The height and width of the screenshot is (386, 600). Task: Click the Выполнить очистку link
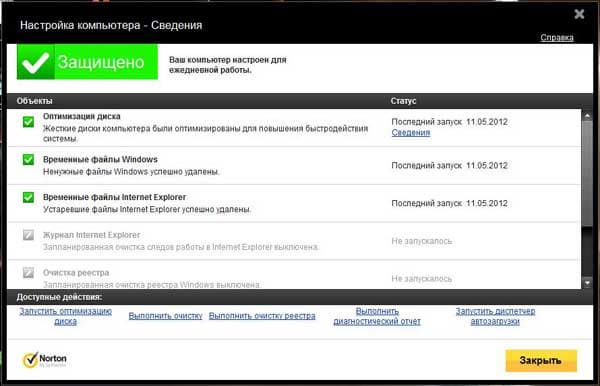click(x=165, y=316)
